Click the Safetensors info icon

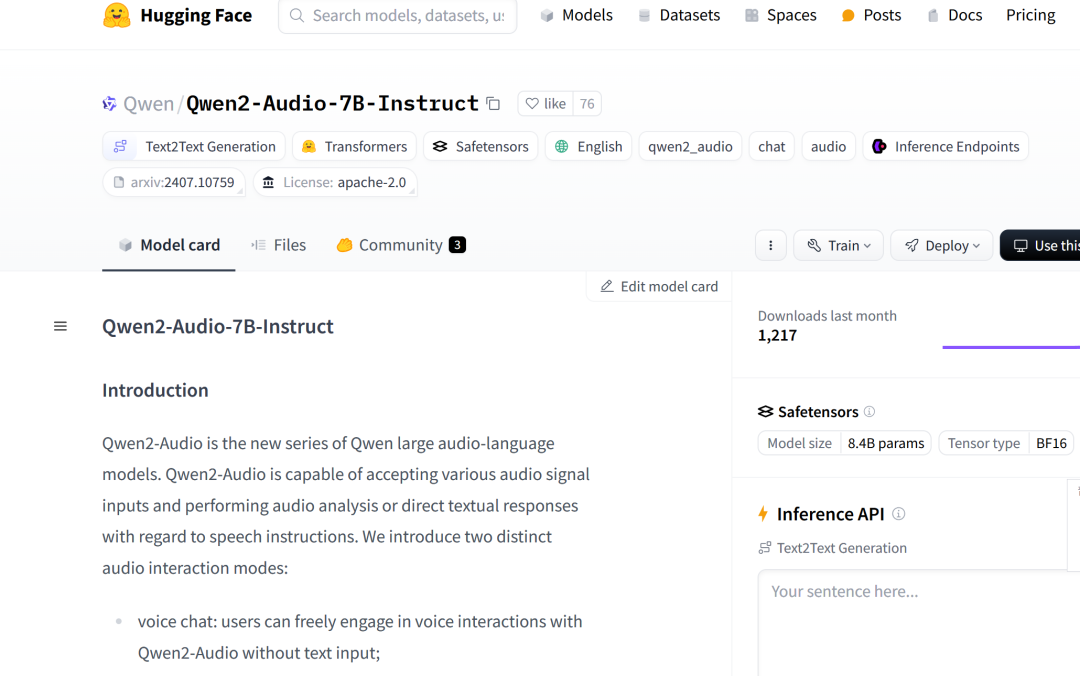869,412
